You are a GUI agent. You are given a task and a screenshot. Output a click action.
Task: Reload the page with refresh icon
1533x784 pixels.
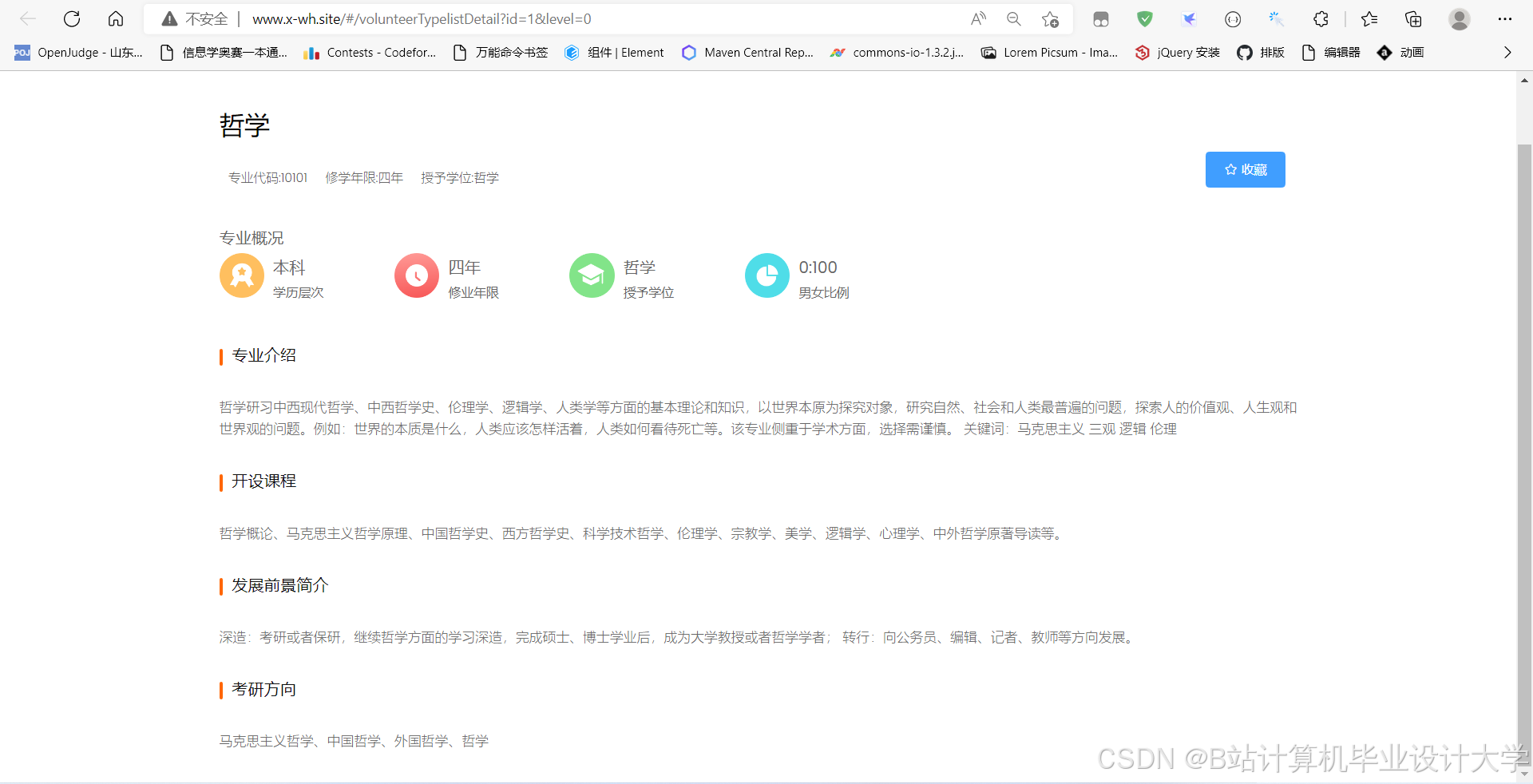72,19
